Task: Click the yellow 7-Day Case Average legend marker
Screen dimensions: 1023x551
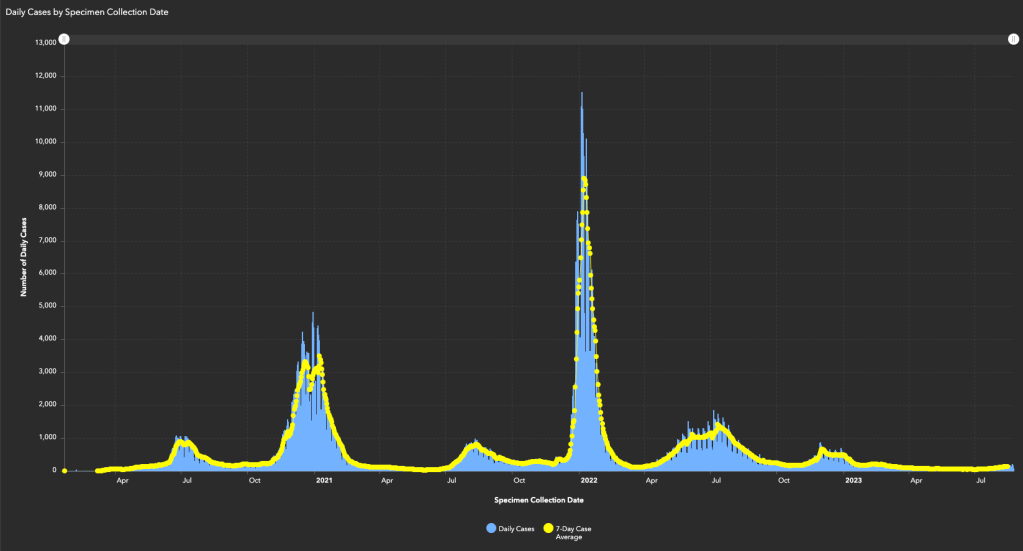Action: tap(547, 527)
